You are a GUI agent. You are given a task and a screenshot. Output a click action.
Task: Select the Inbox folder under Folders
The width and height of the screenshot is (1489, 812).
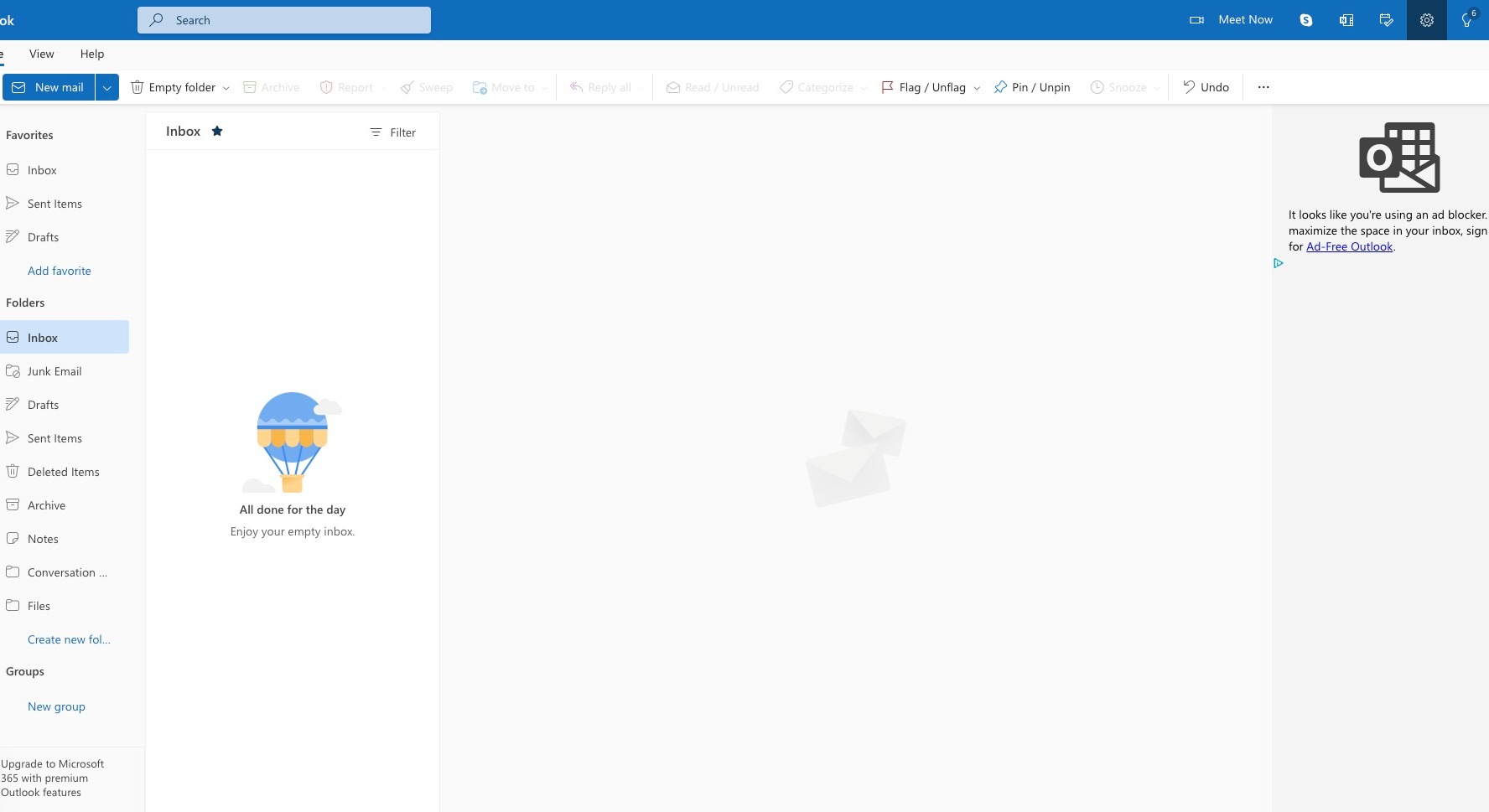[65, 337]
